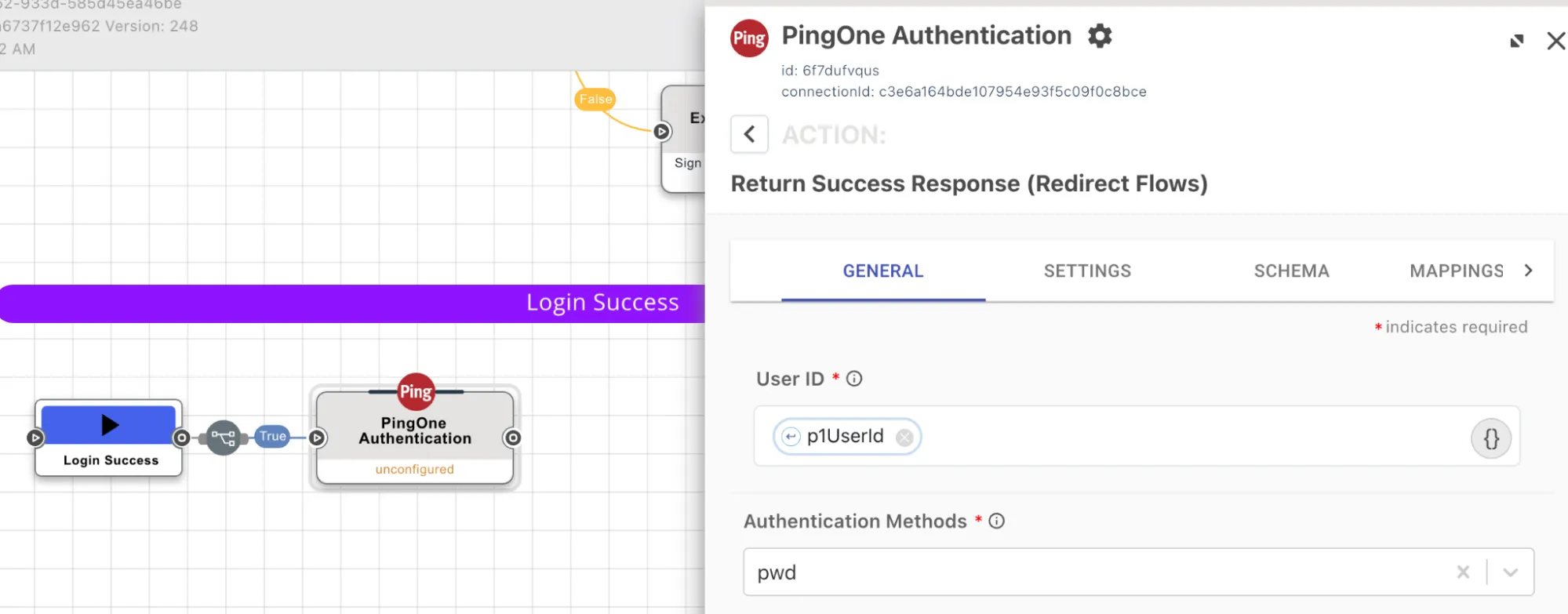Screen dimensions: 1568x614
Task: Switch to the SCHEMA tab
Action: (x=1291, y=271)
